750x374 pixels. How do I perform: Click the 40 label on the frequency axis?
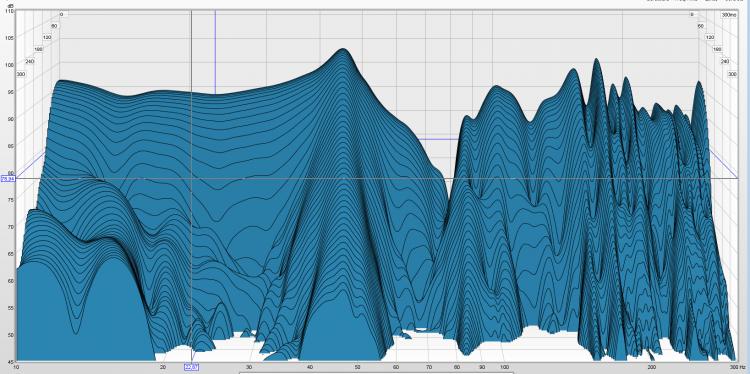point(310,367)
